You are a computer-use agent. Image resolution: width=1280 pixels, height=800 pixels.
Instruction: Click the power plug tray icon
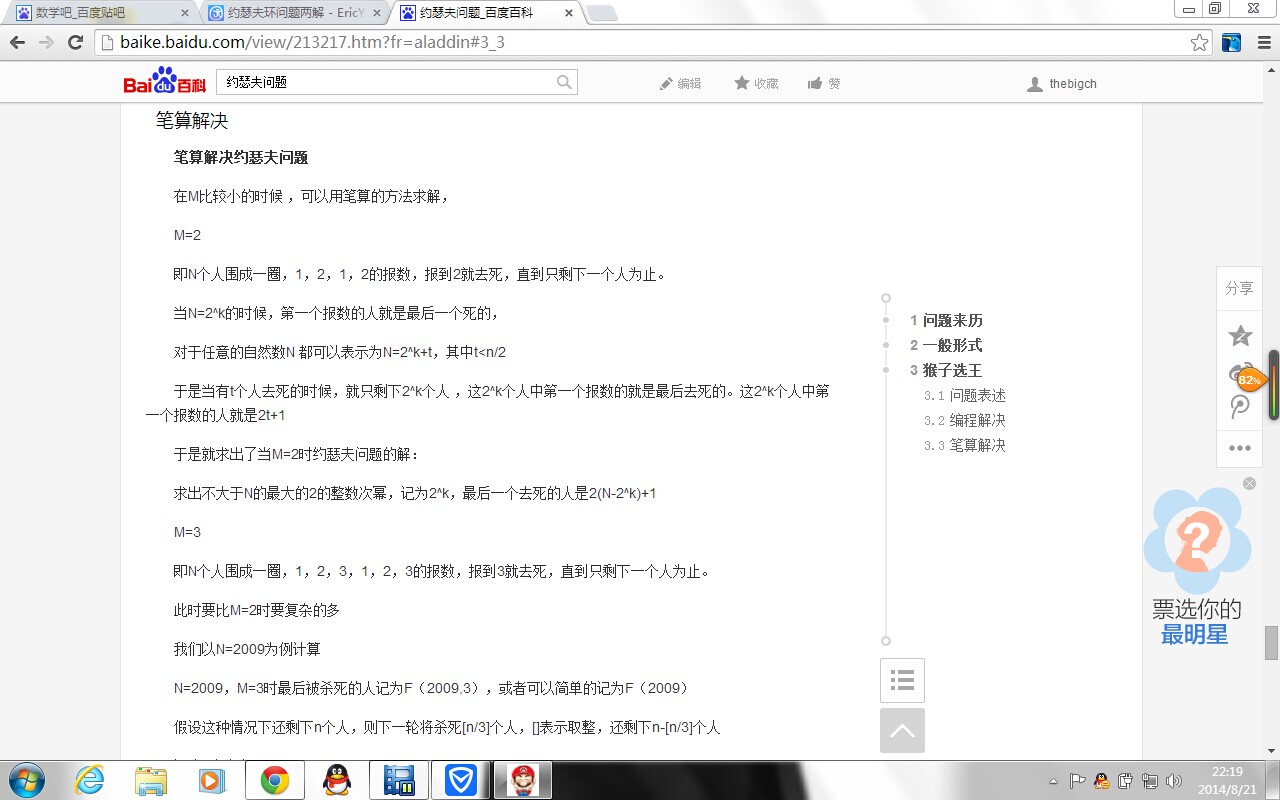[x=1126, y=781]
